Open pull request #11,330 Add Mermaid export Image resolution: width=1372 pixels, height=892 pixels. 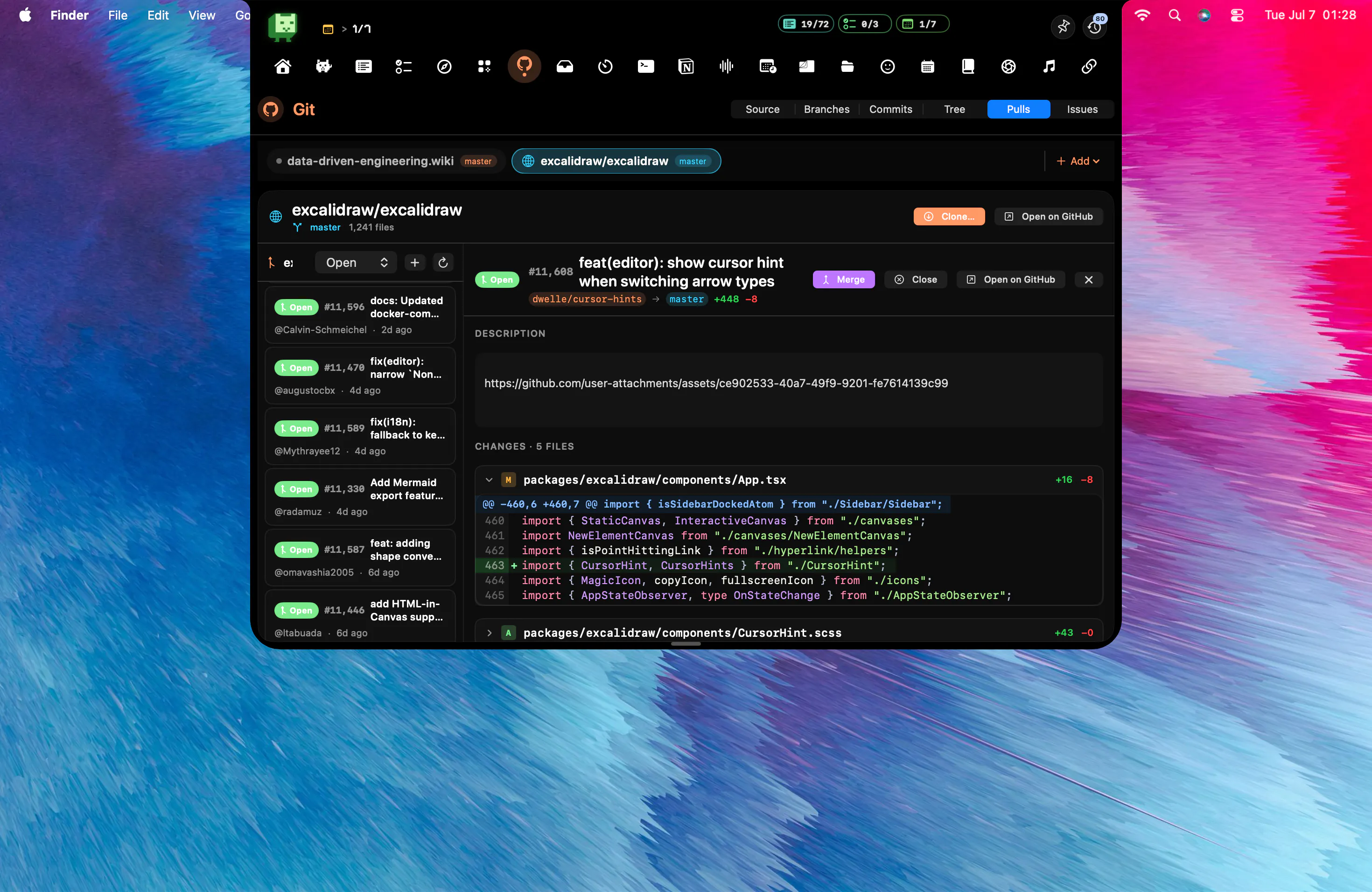click(360, 497)
